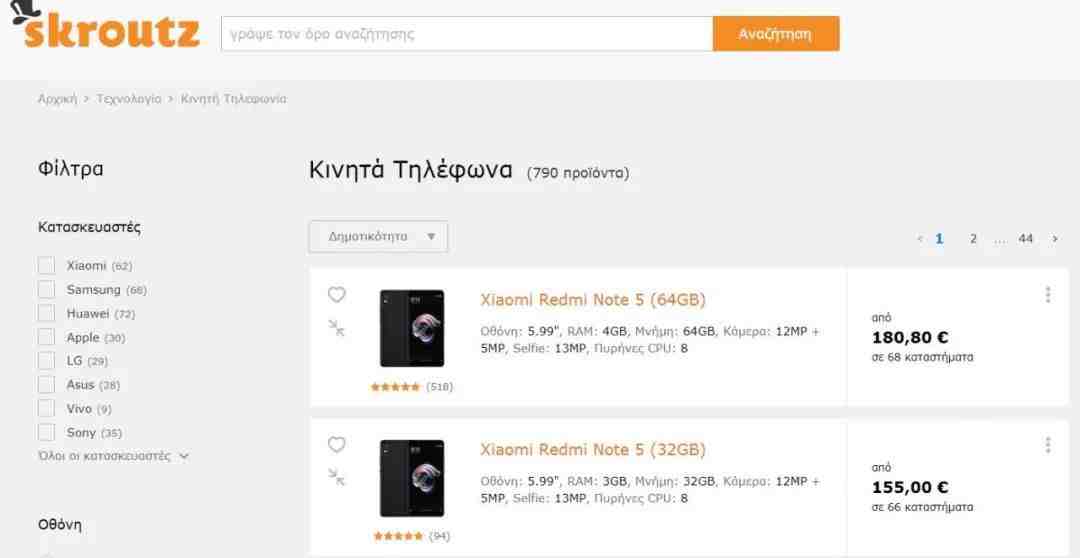Add Redmi Note 5 32GB to favorites (heart)
1080x558 pixels.
tap(336, 445)
